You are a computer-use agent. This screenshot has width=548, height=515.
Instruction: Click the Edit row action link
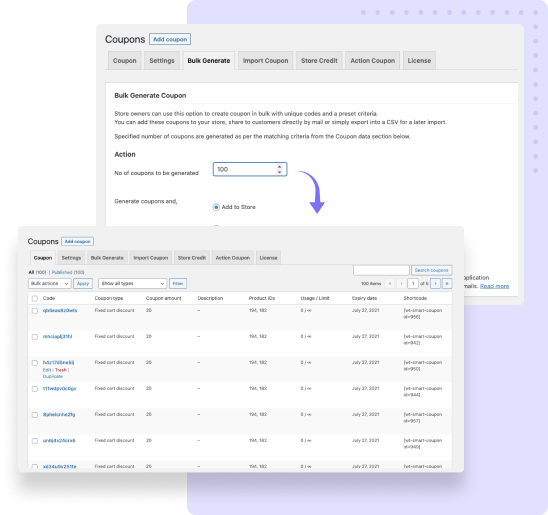pyautogui.click(x=47, y=370)
